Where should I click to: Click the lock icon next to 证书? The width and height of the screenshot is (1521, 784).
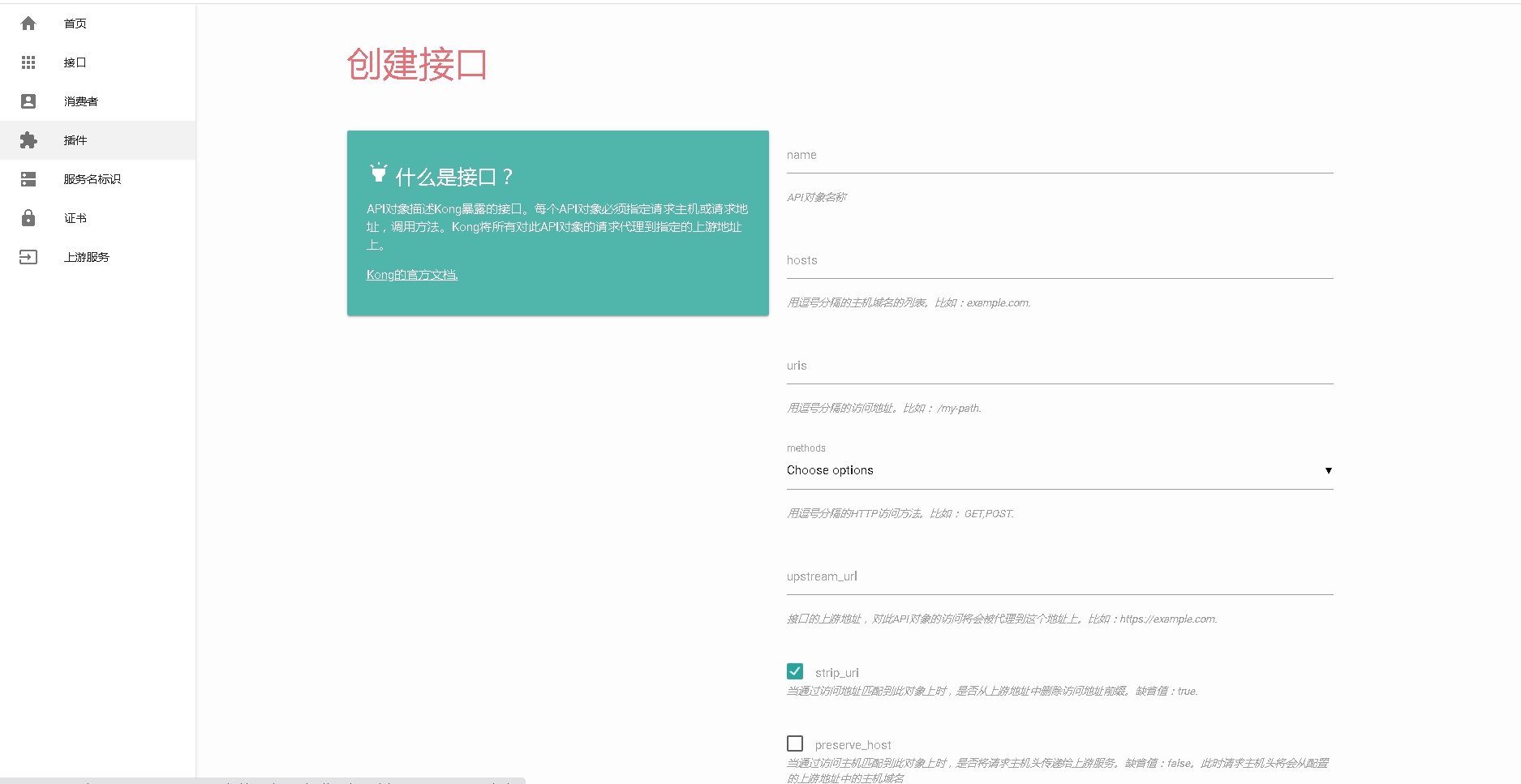point(28,218)
